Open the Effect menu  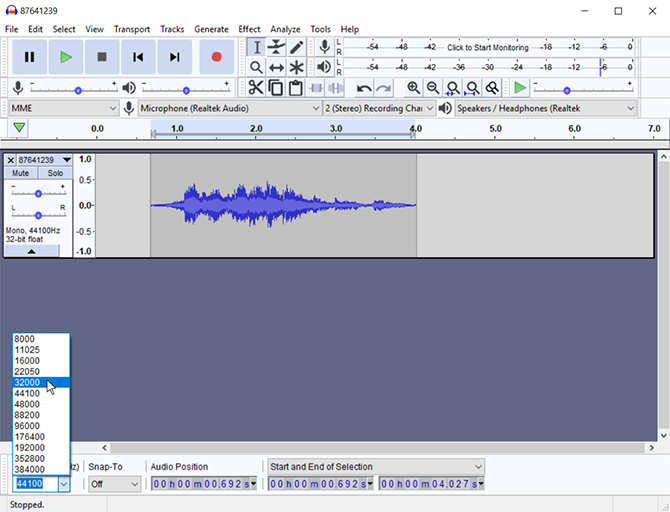click(x=249, y=29)
